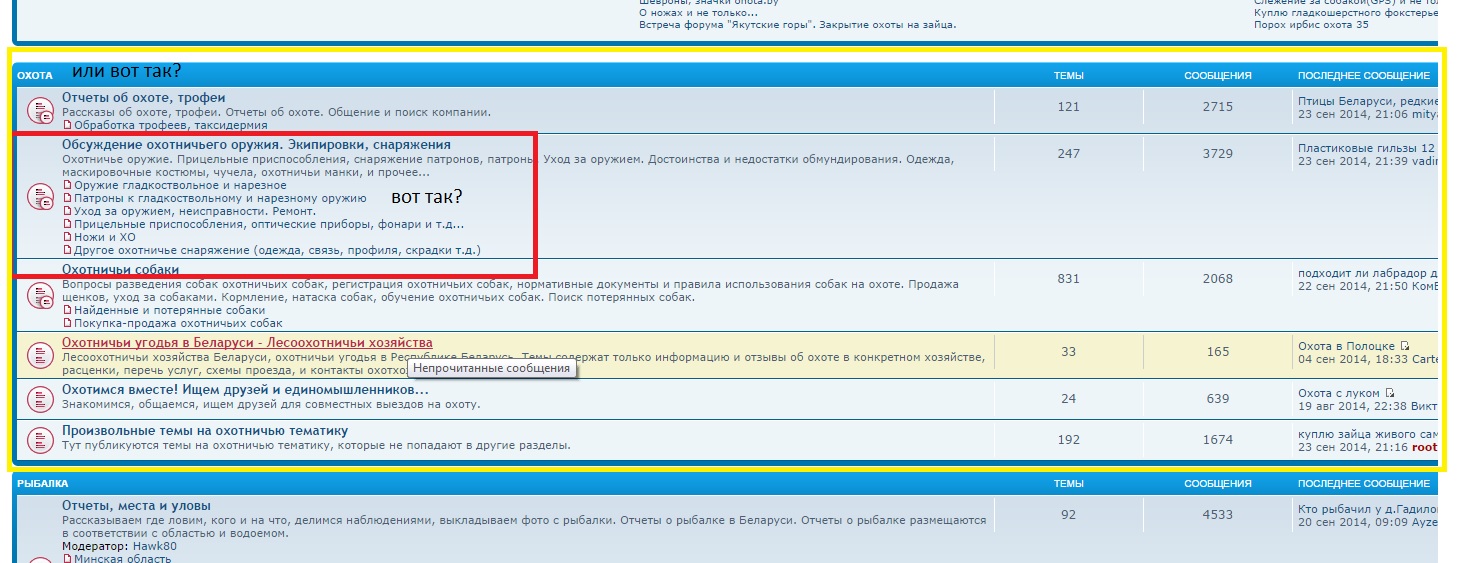Click view-latest-post icon after Охота с луком
Viewport: 1462px width, 563px height.
(1390, 393)
